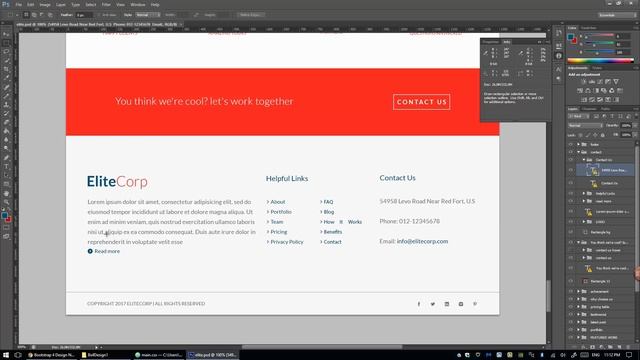This screenshot has width=640, height=360.
Task: Open Bootstrap 4 Design browser taskbar item
Action: [51, 355]
